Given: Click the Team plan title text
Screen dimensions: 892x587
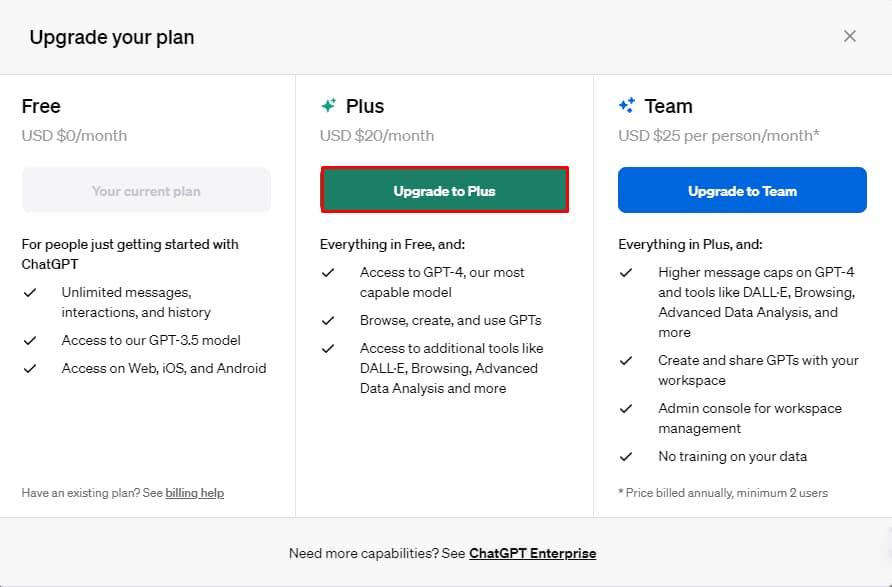Looking at the screenshot, I should point(669,106).
